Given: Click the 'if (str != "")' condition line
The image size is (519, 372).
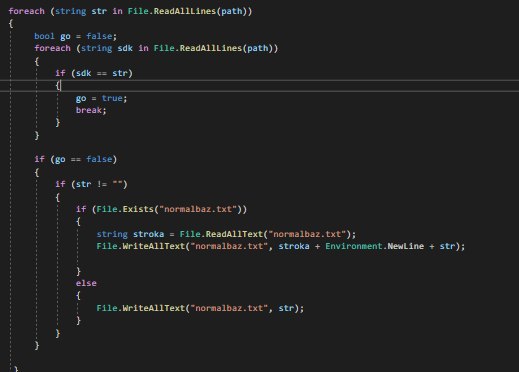Looking at the screenshot, I should click(91, 184).
